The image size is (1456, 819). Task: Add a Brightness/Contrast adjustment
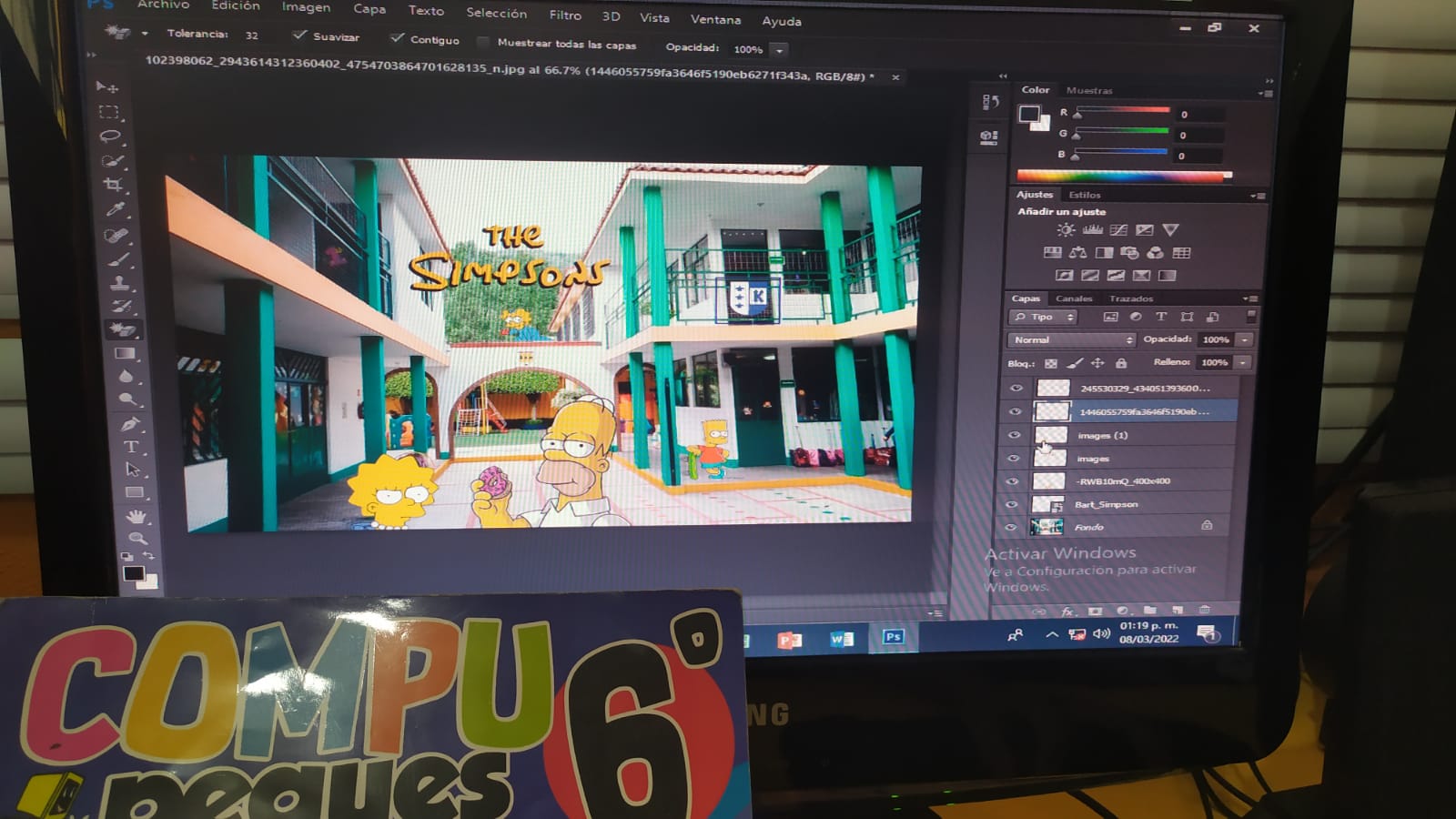1066,230
